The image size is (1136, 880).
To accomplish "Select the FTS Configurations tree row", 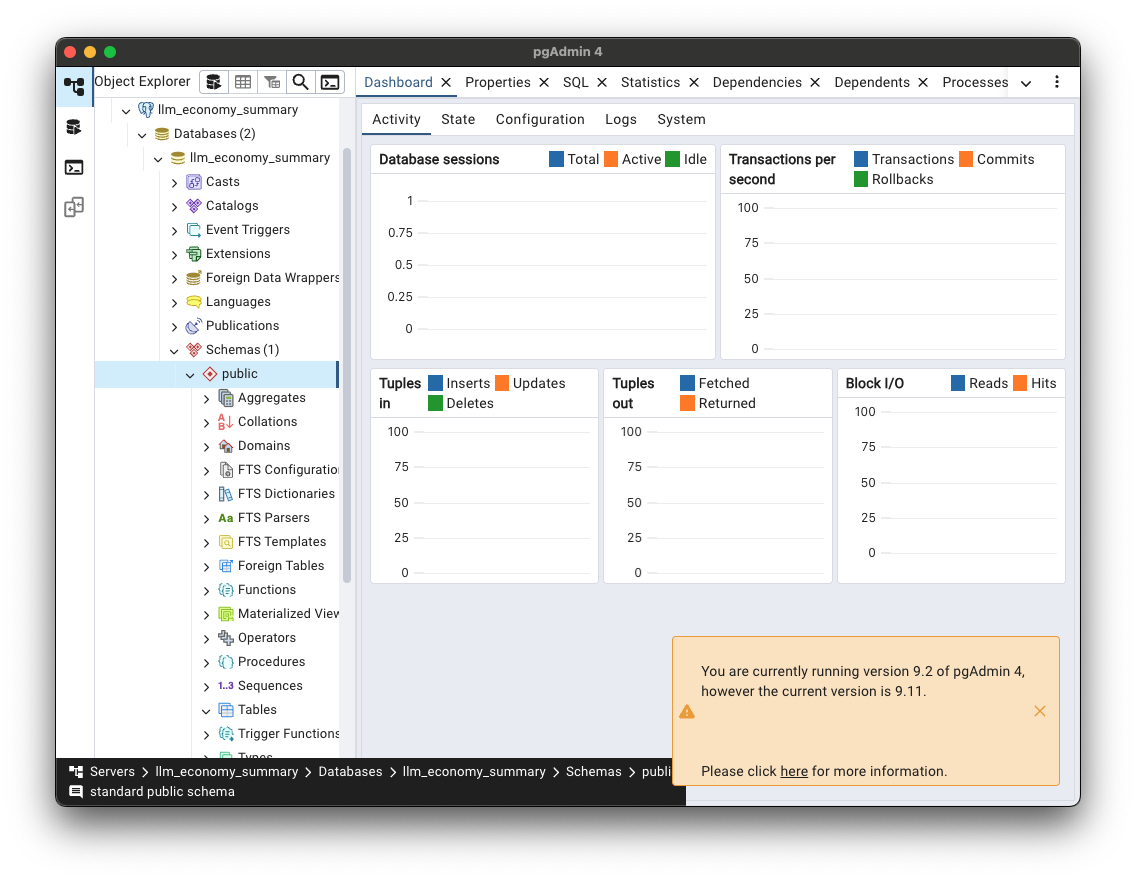I will click(217, 470).
